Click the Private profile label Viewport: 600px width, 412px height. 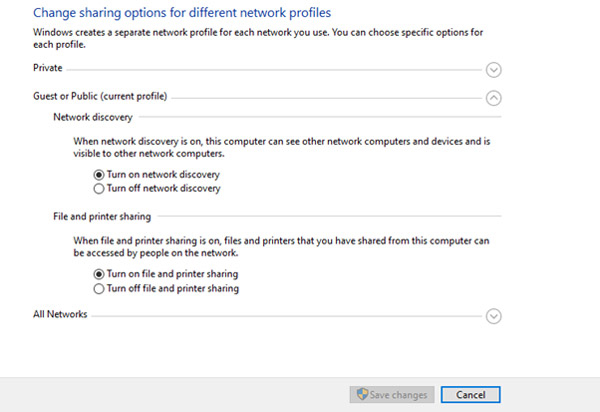tap(48, 69)
